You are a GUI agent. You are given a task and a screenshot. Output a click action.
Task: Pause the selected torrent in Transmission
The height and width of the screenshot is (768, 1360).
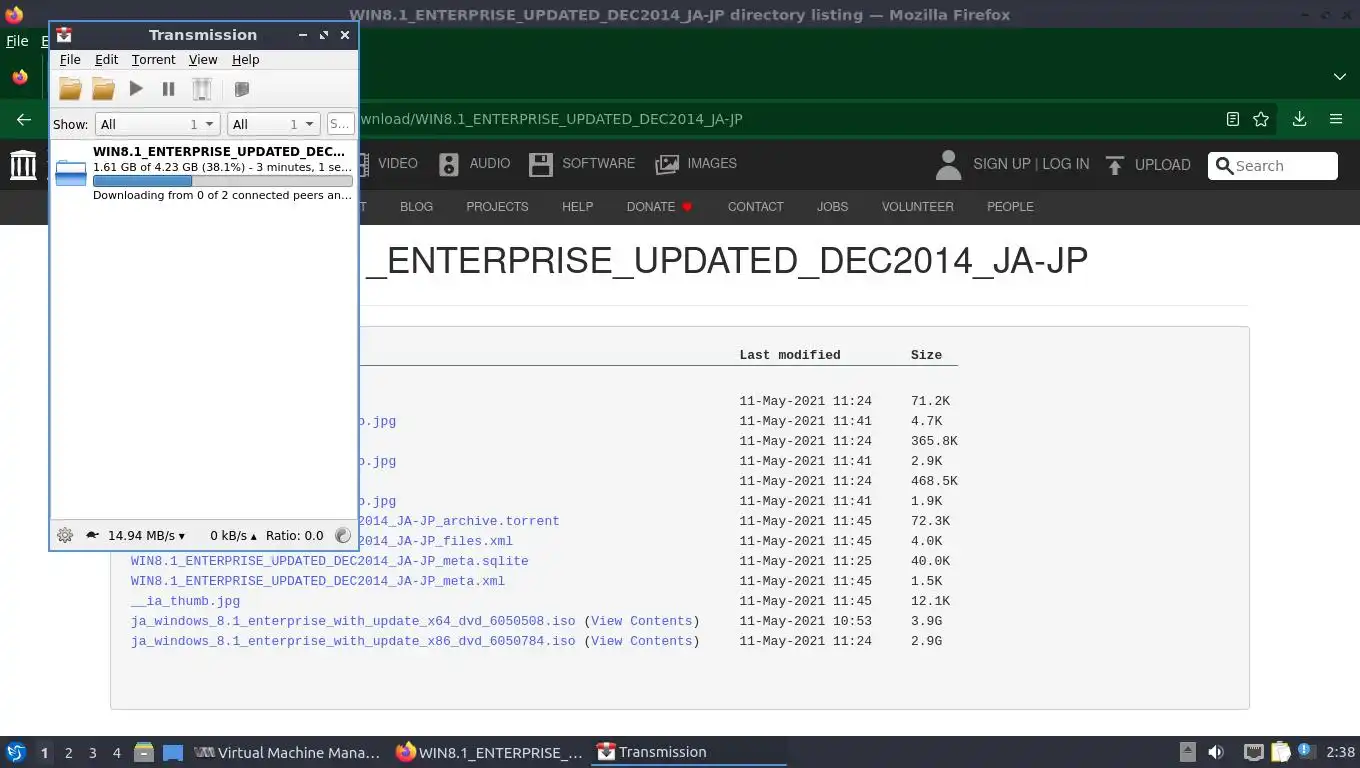pos(168,89)
